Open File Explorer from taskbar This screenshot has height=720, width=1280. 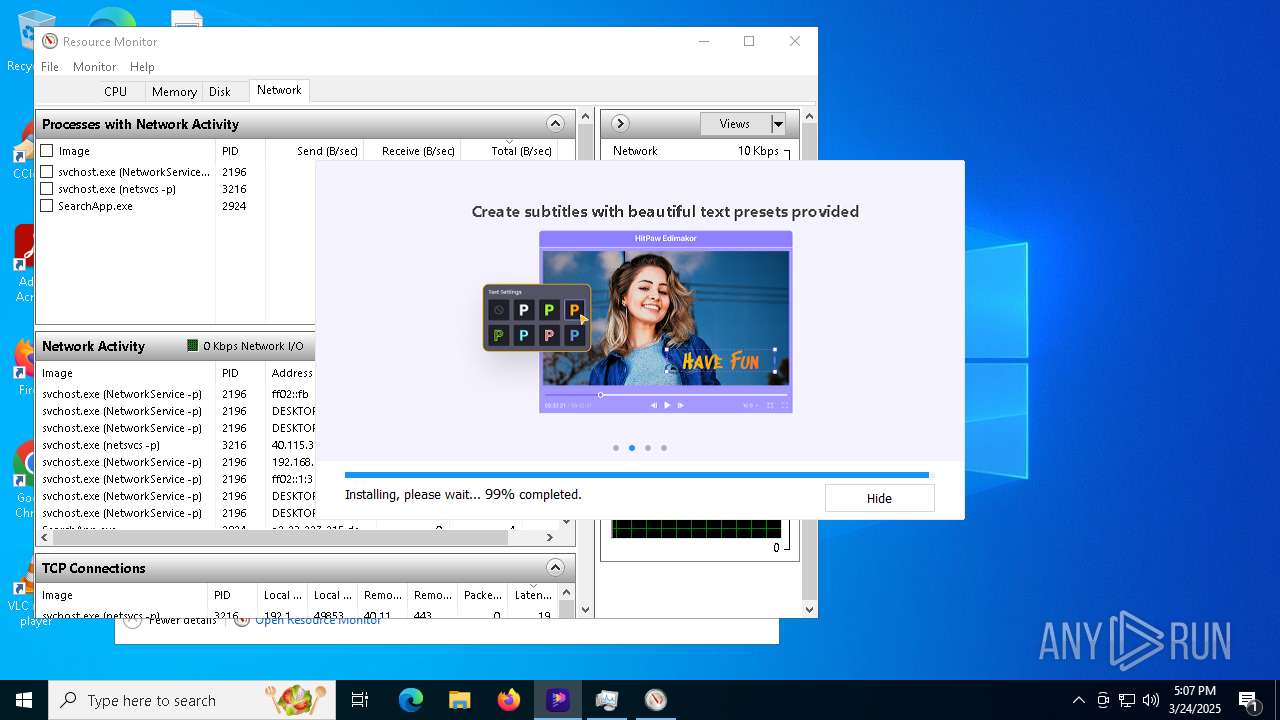click(459, 700)
